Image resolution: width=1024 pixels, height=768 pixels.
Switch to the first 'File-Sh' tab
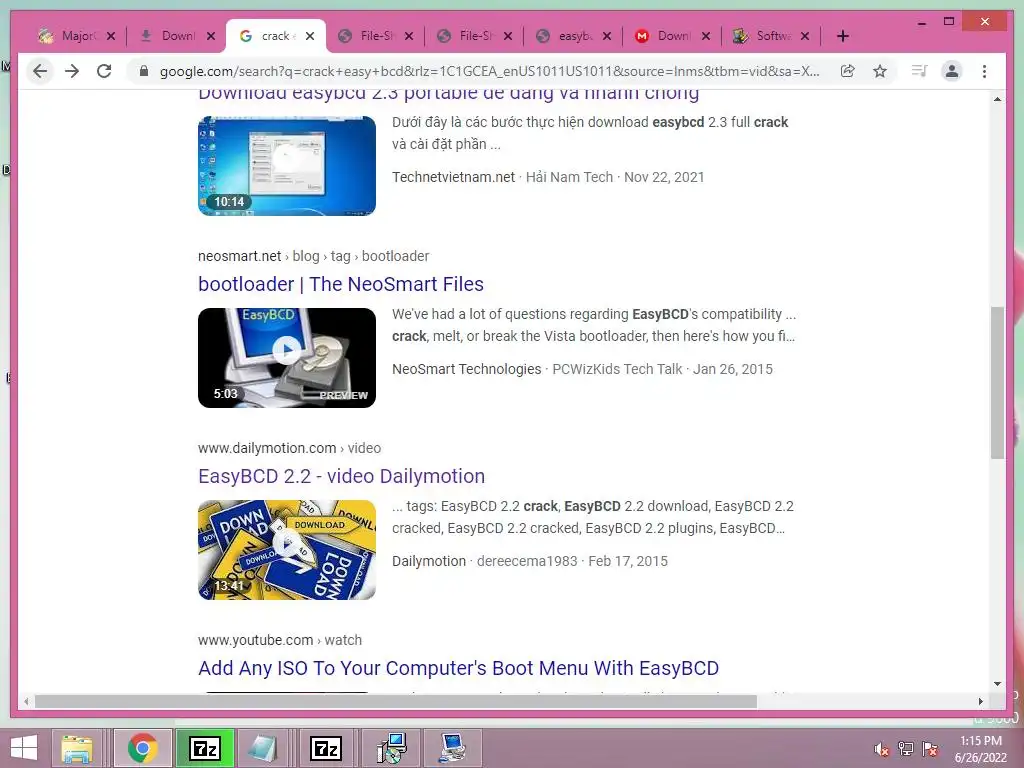click(374, 36)
